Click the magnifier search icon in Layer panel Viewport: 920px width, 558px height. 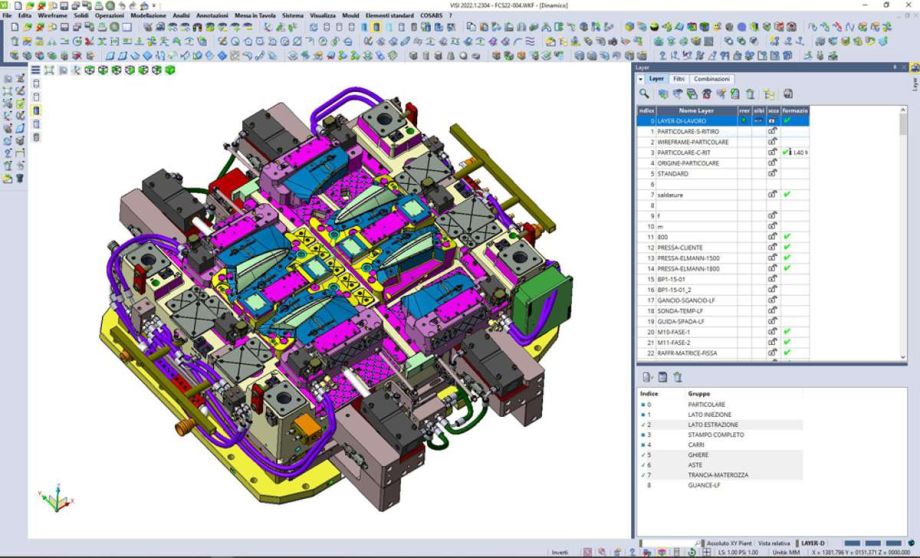(644, 93)
